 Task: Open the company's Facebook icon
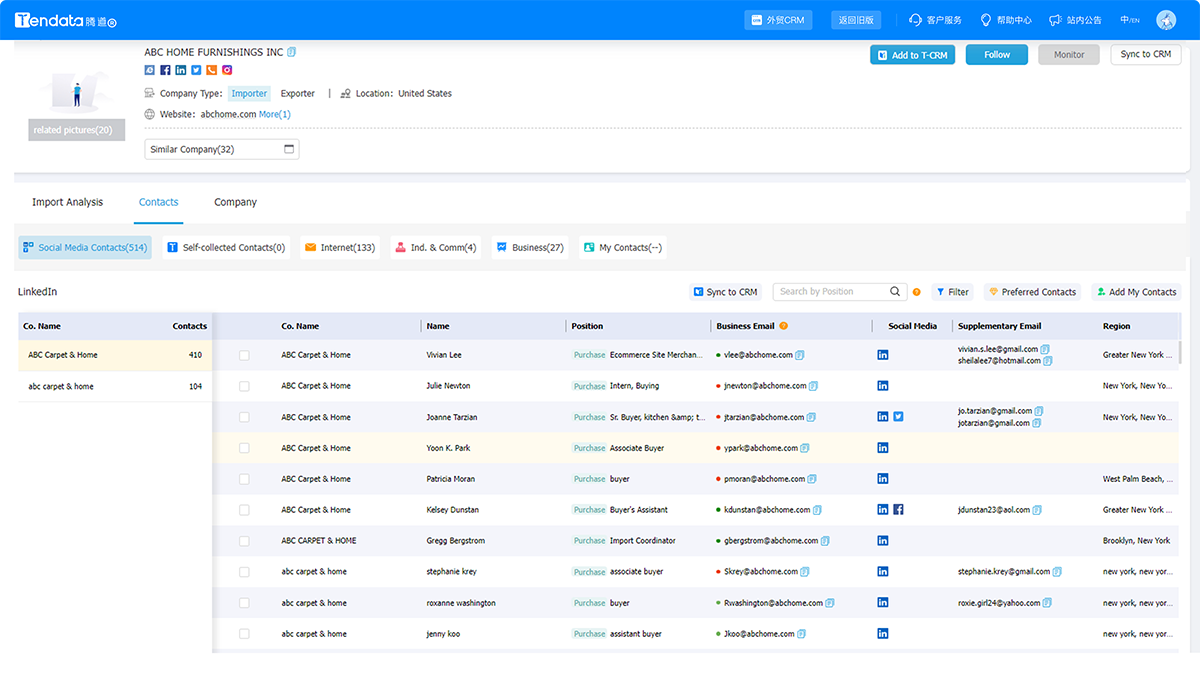point(165,70)
